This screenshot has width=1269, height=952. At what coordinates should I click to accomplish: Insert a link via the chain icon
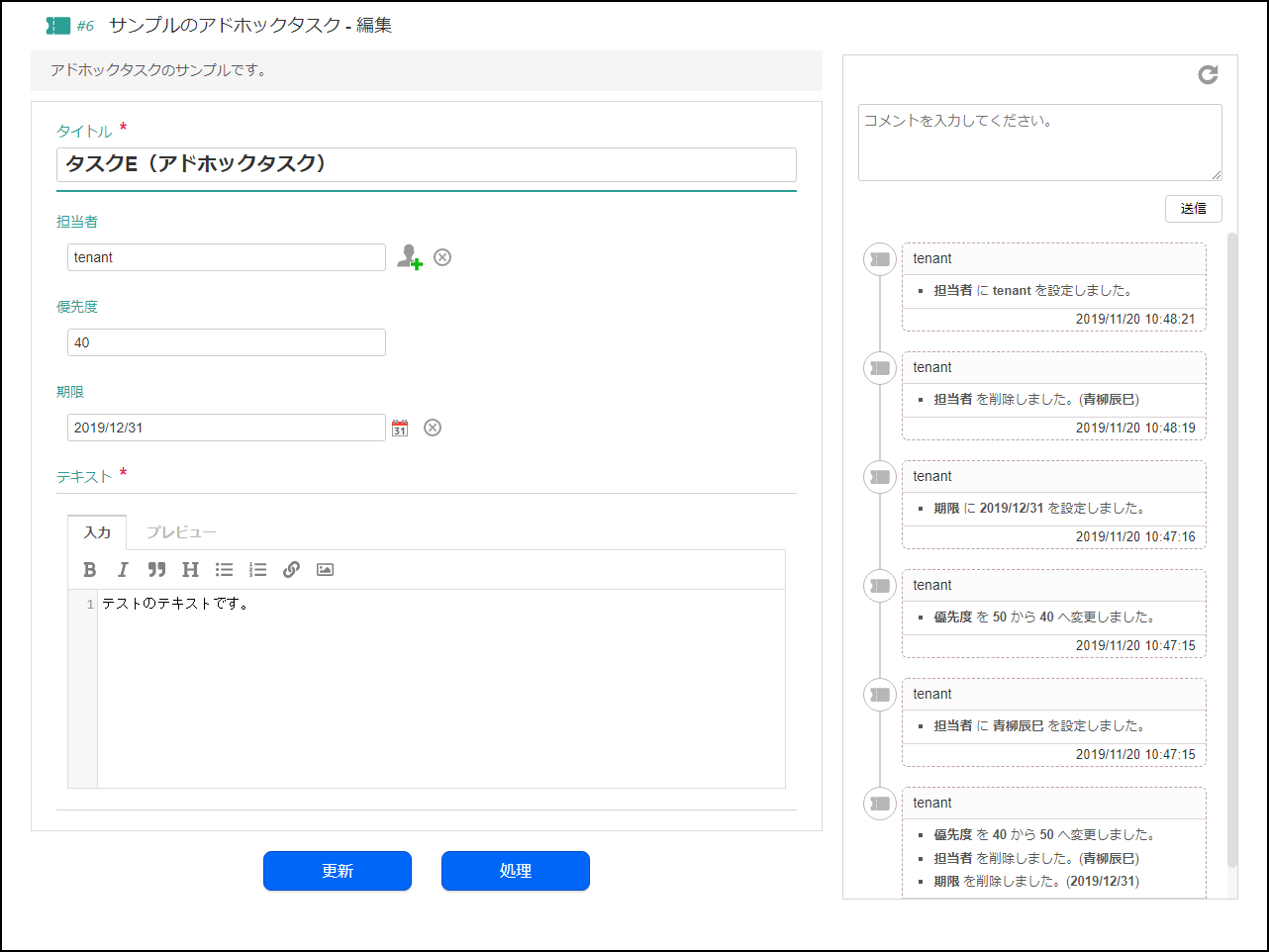pyautogui.click(x=291, y=570)
